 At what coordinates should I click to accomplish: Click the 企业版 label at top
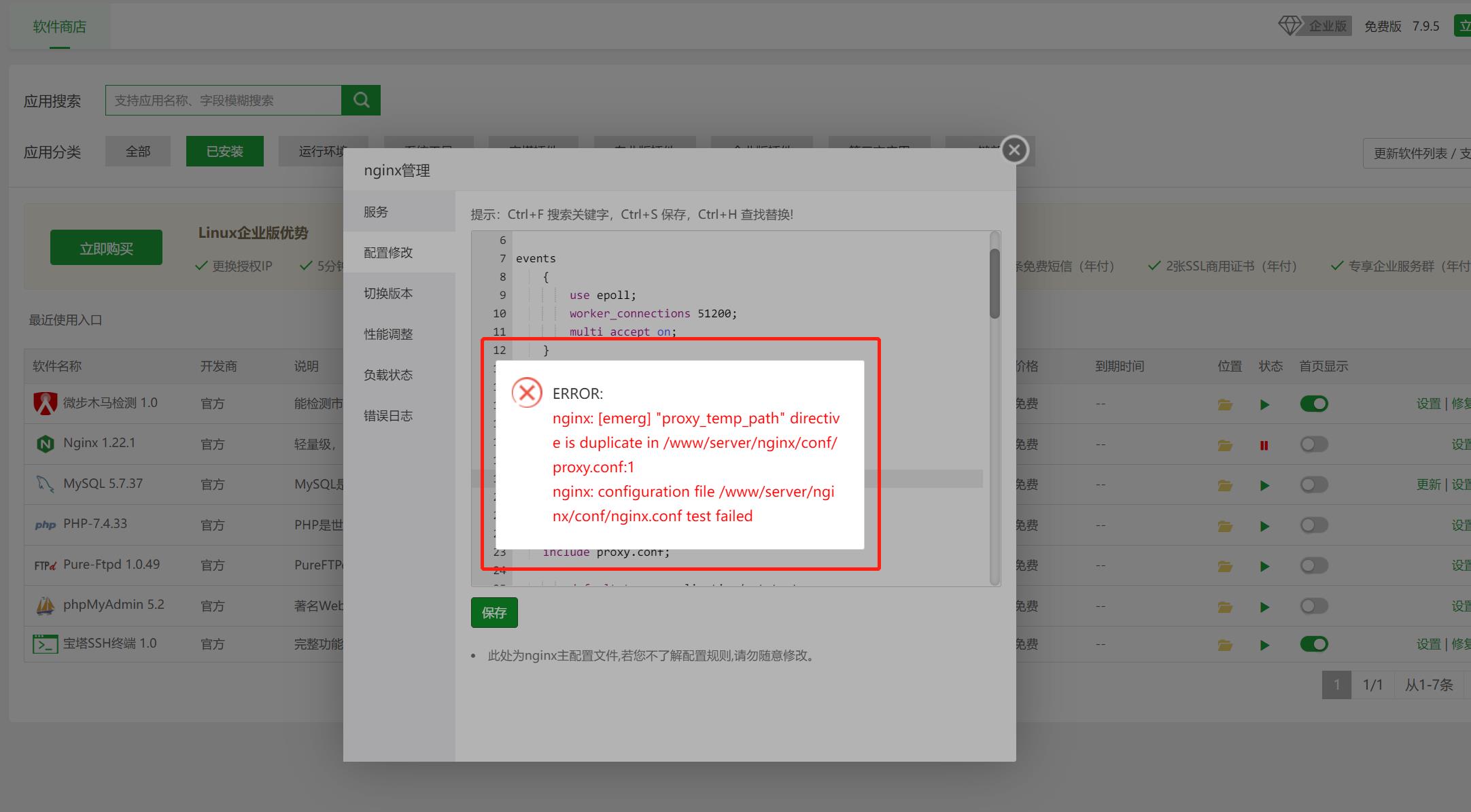click(1328, 26)
